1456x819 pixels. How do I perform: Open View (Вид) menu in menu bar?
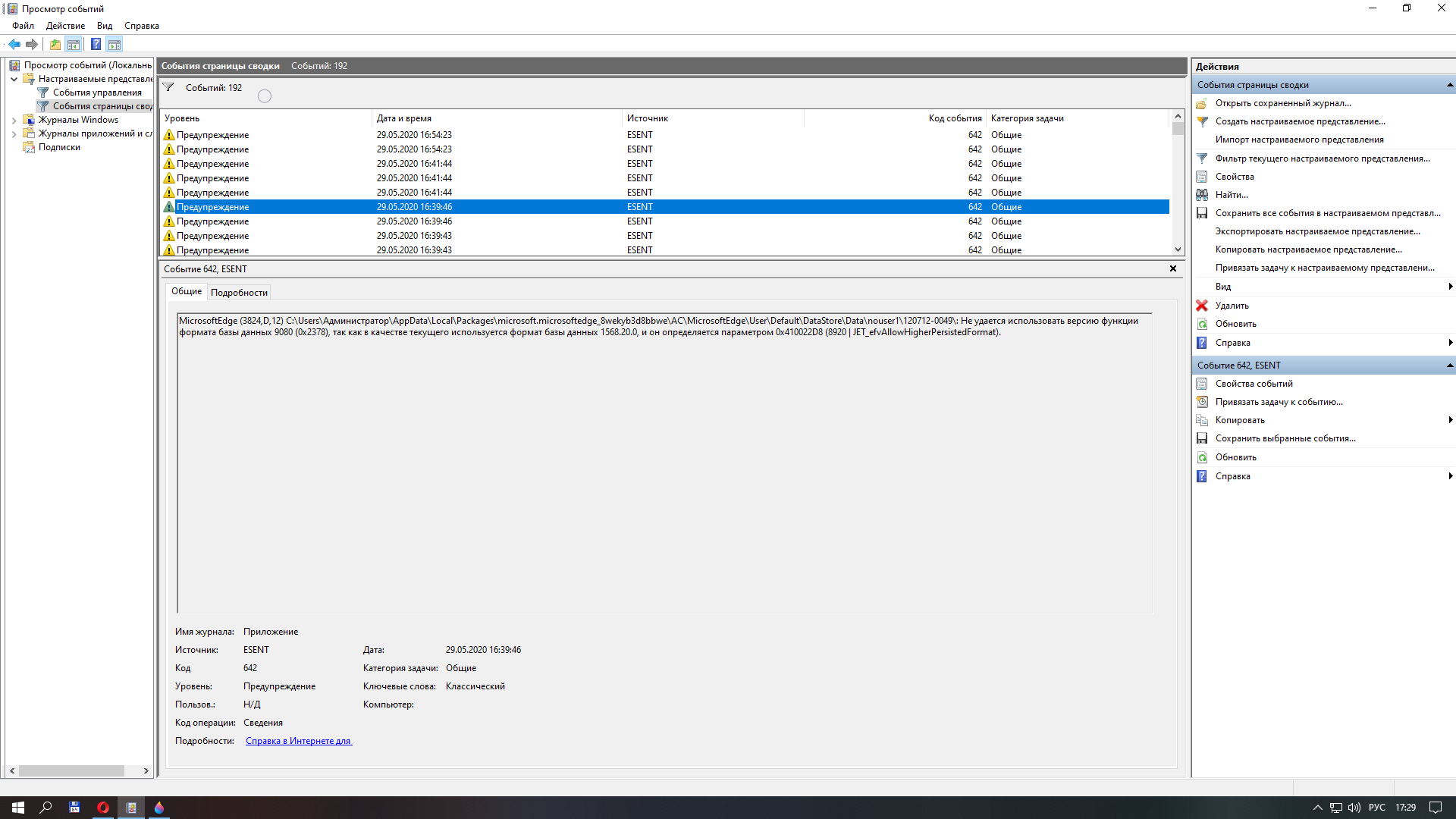pos(105,26)
